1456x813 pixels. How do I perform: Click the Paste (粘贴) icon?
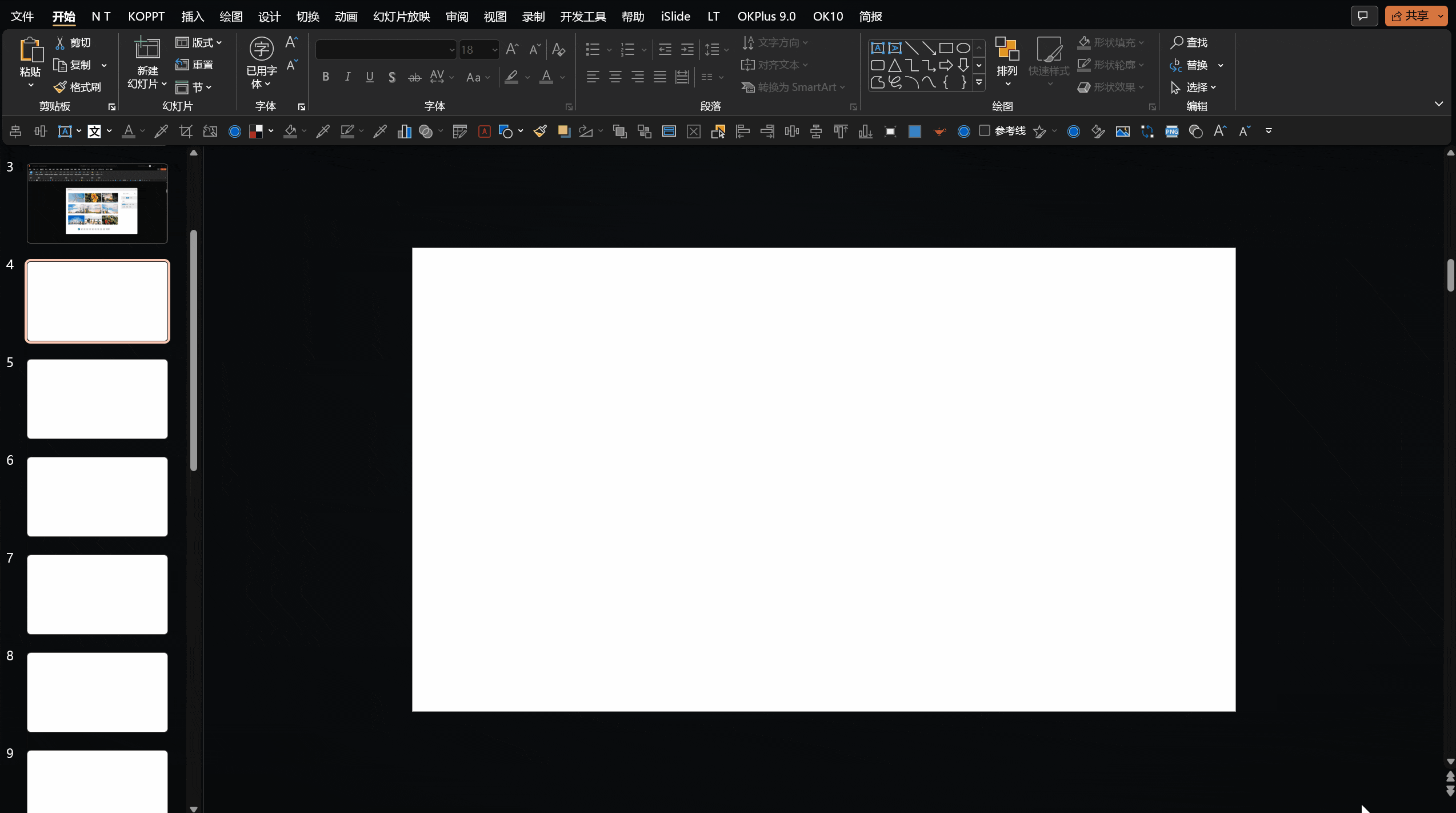point(30,49)
